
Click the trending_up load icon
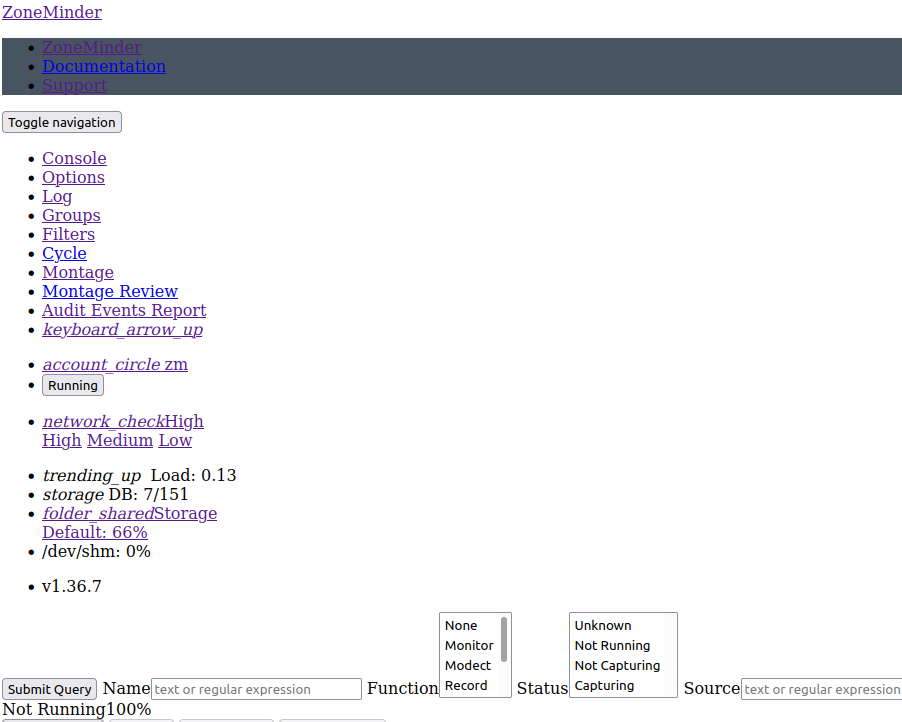coord(91,475)
